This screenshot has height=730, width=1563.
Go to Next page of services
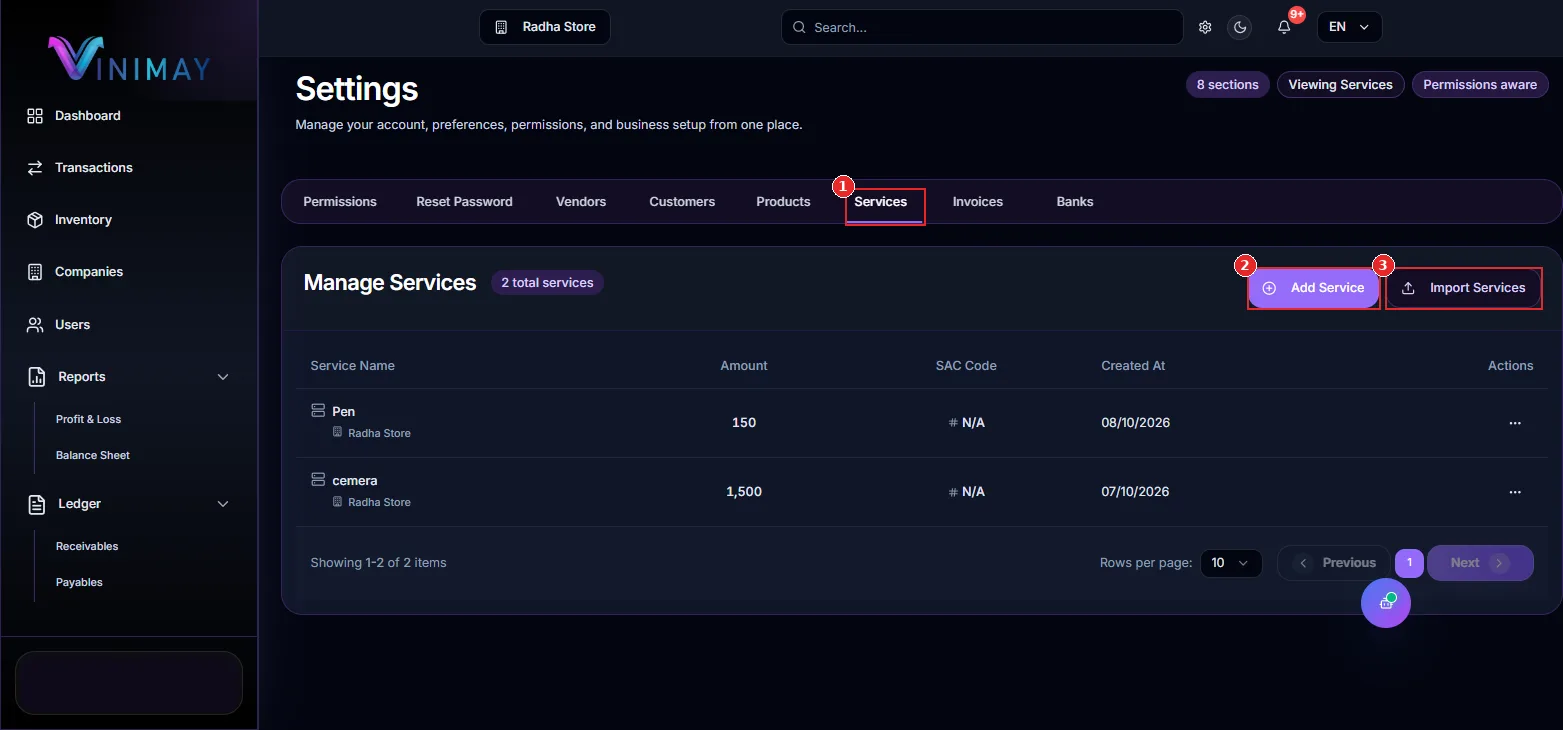point(1480,563)
